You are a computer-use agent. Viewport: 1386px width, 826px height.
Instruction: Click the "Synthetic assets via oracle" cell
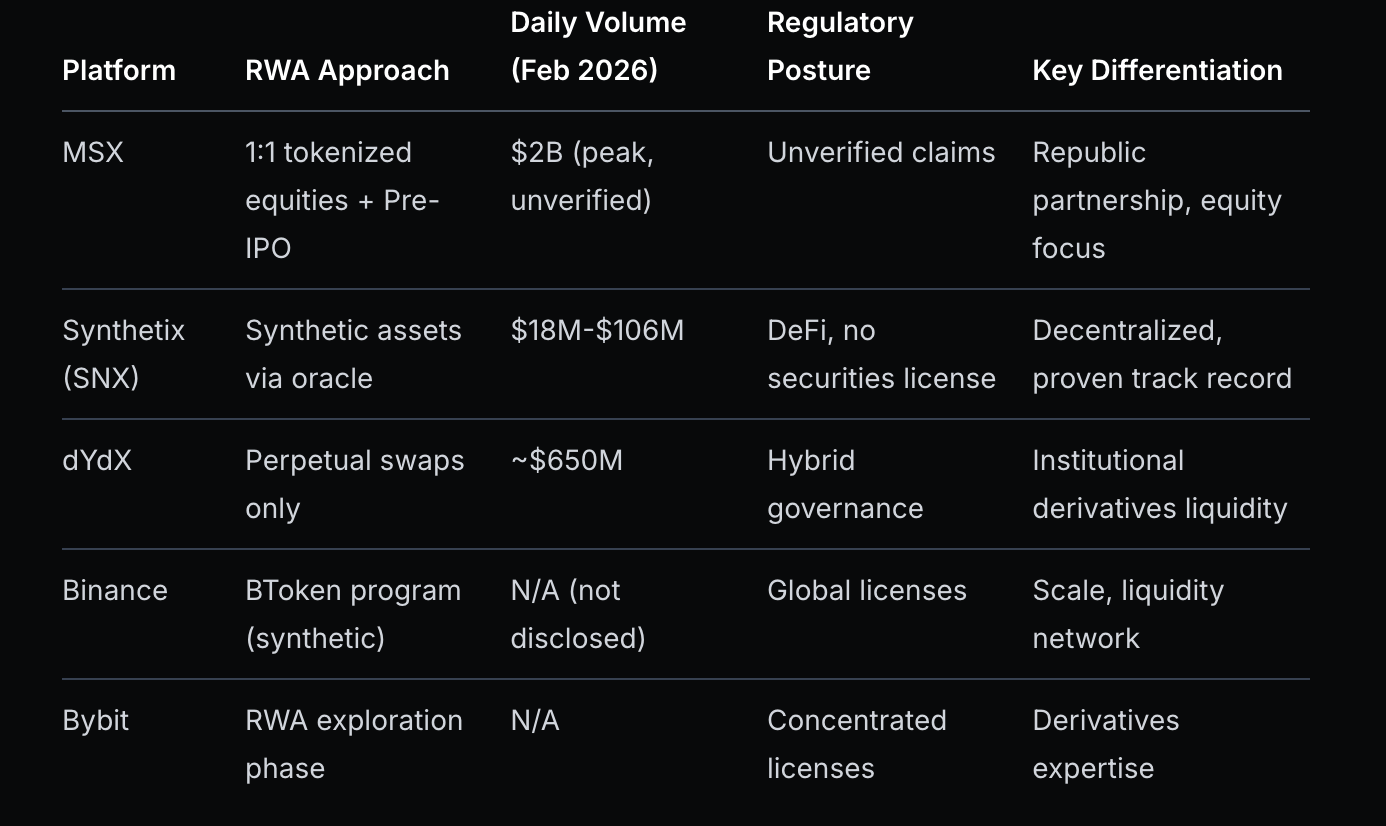[x=353, y=354]
